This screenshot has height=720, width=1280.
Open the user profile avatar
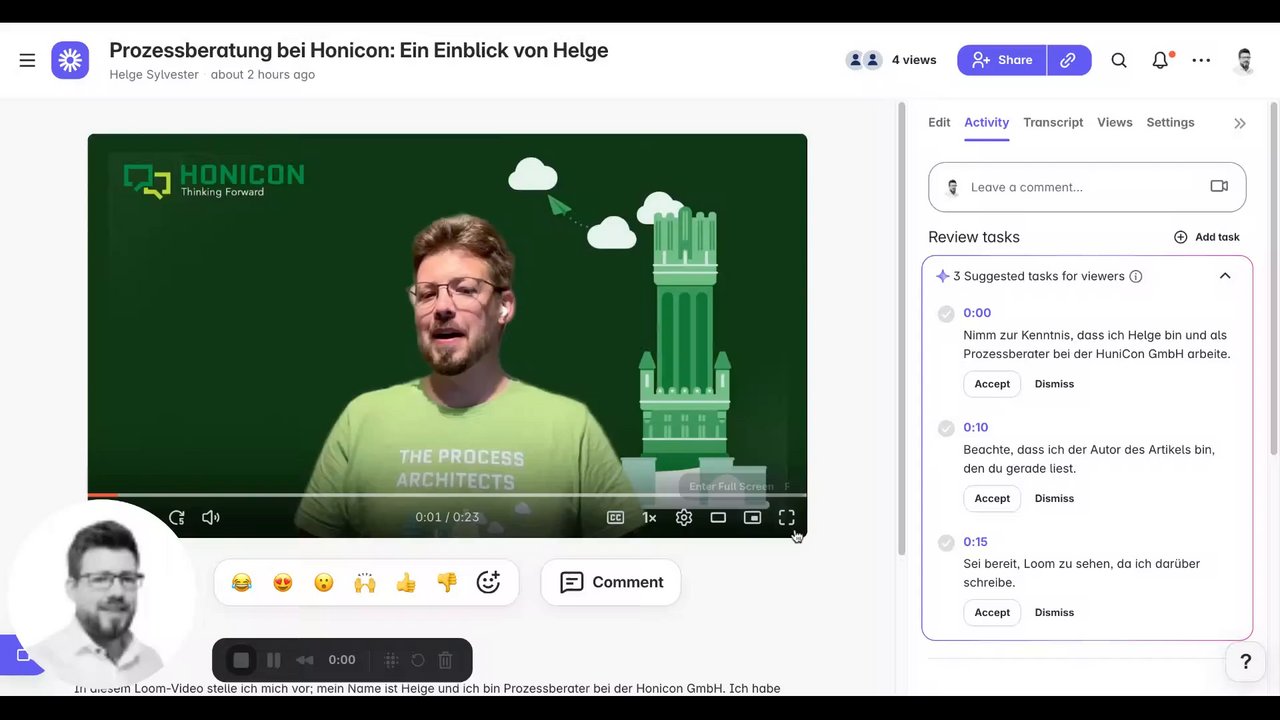point(1245,60)
